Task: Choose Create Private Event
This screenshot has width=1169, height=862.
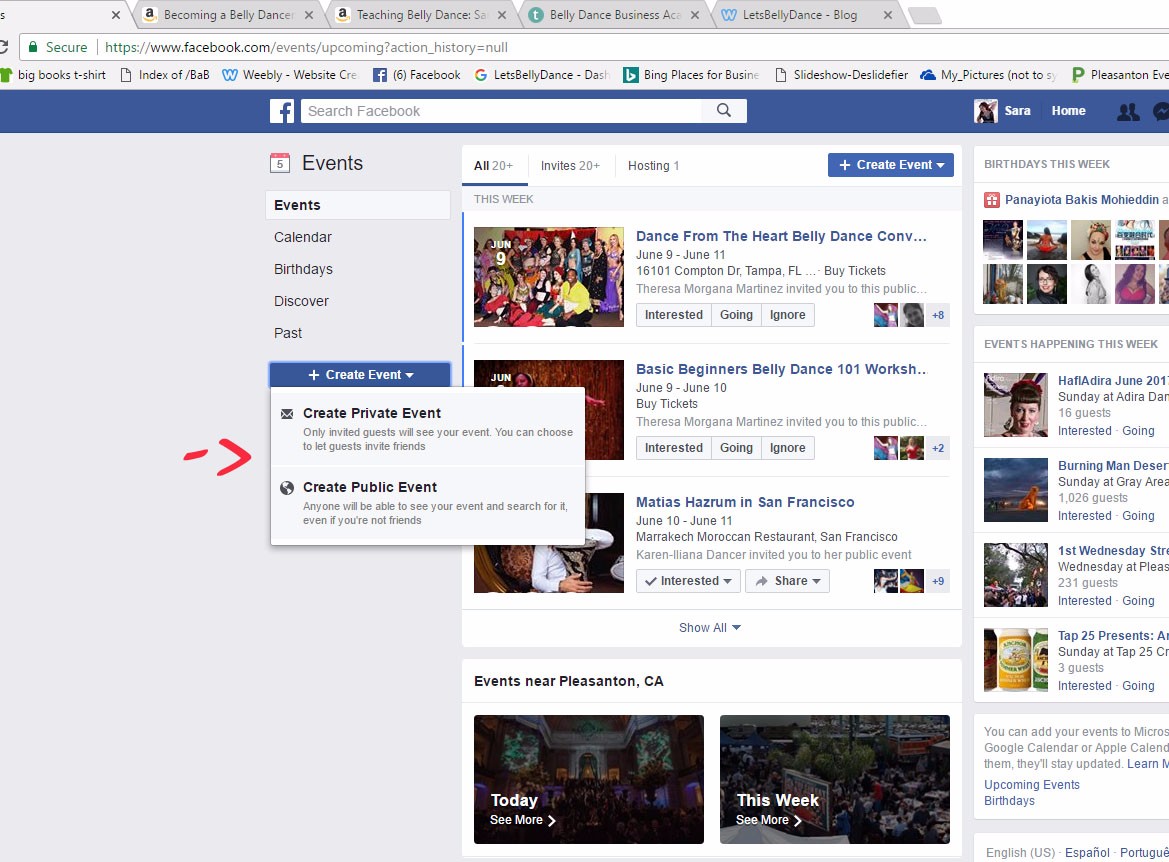Action: (428, 429)
